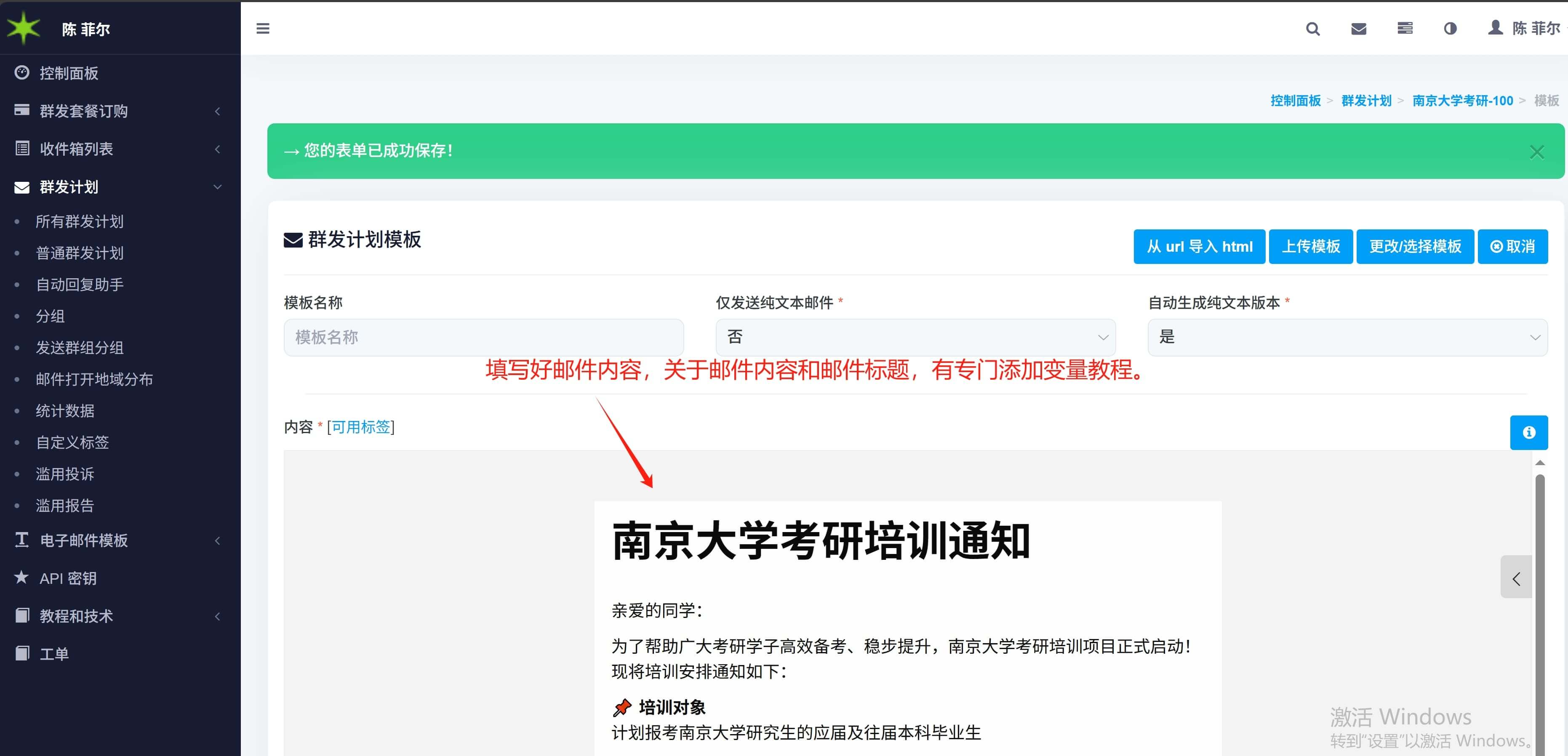Click the 电子邮件模板 text icon
This screenshot has height=756, width=1568.
[22, 539]
